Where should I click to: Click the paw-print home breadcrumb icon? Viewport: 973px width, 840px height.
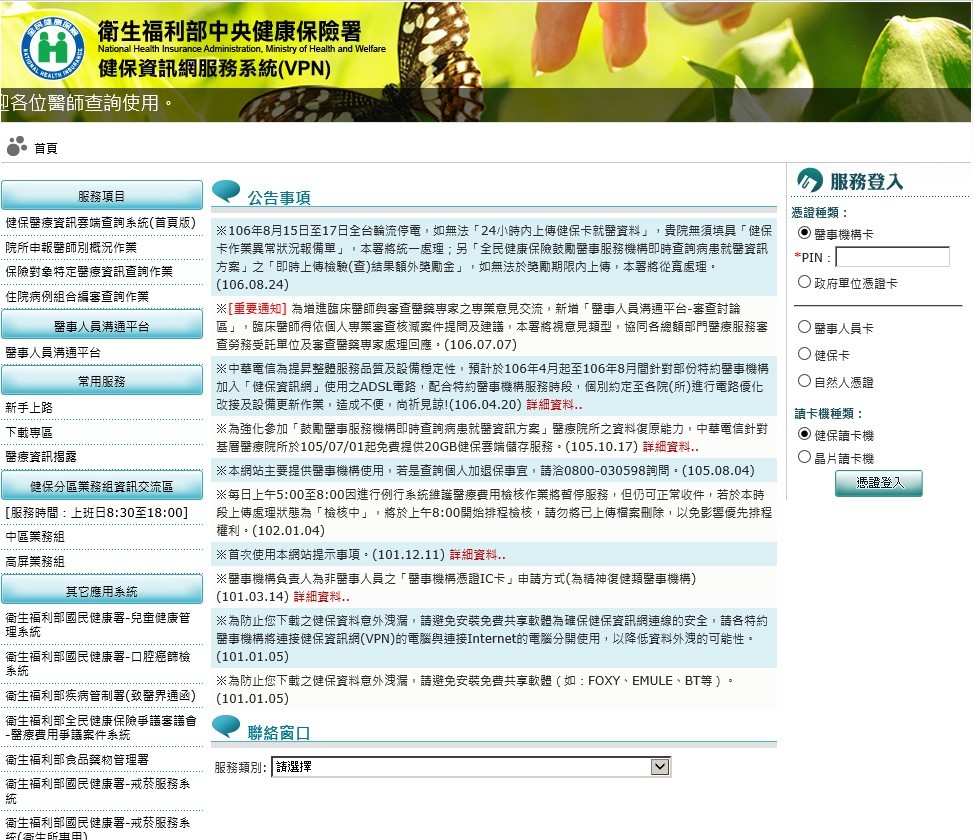(17, 146)
